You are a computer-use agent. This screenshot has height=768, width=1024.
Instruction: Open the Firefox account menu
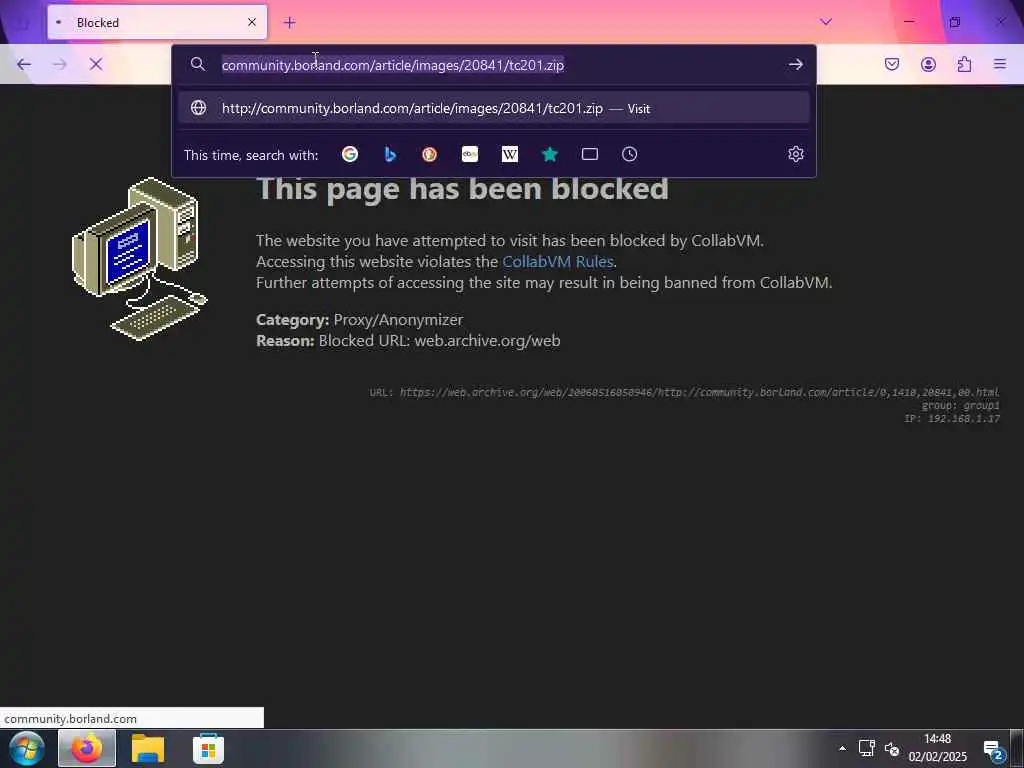coord(928,64)
